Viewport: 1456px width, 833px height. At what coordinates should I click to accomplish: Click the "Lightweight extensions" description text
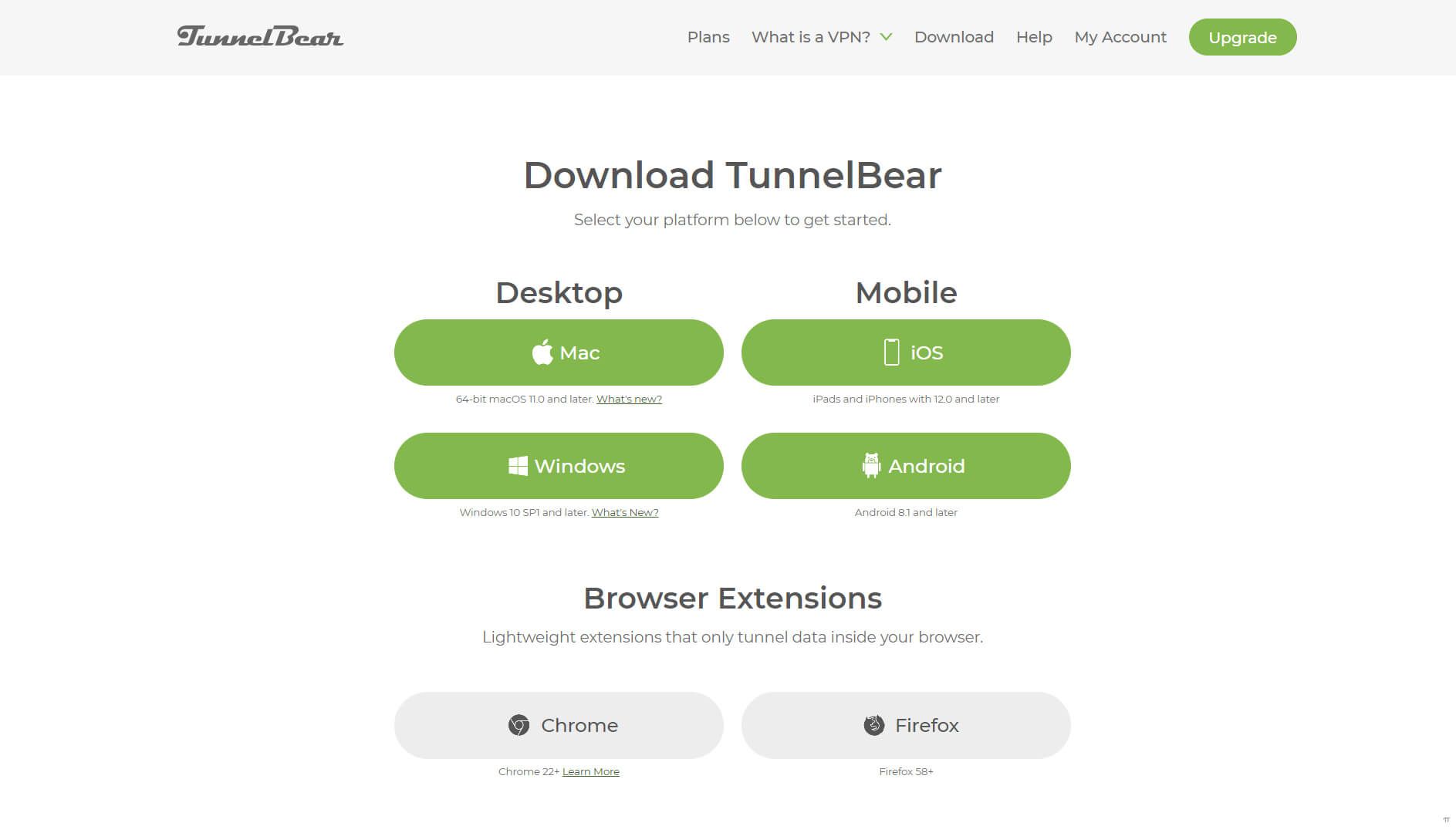pos(732,637)
